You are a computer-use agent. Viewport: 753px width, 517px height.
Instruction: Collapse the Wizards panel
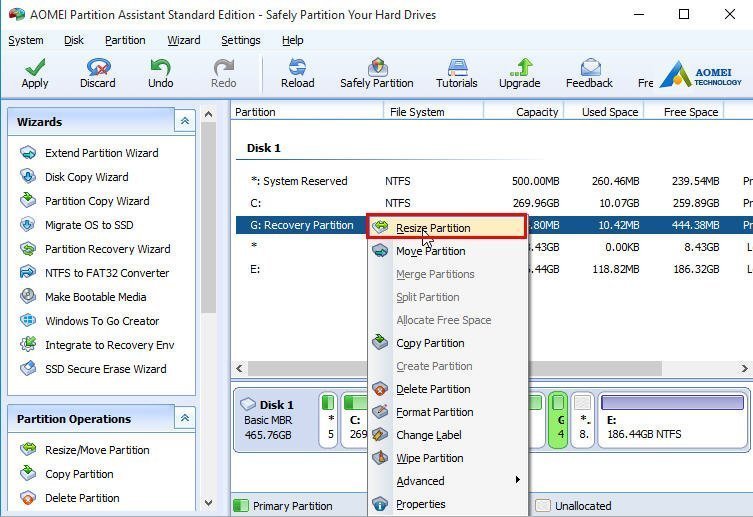[x=185, y=121]
